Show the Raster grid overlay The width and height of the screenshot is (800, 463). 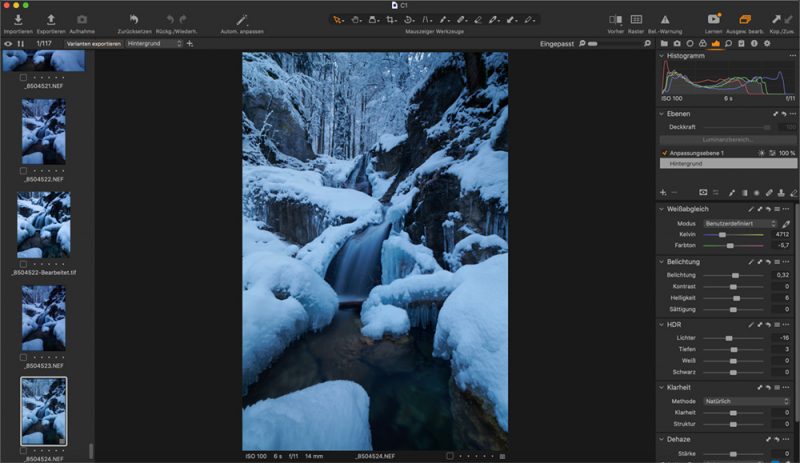[636, 20]
